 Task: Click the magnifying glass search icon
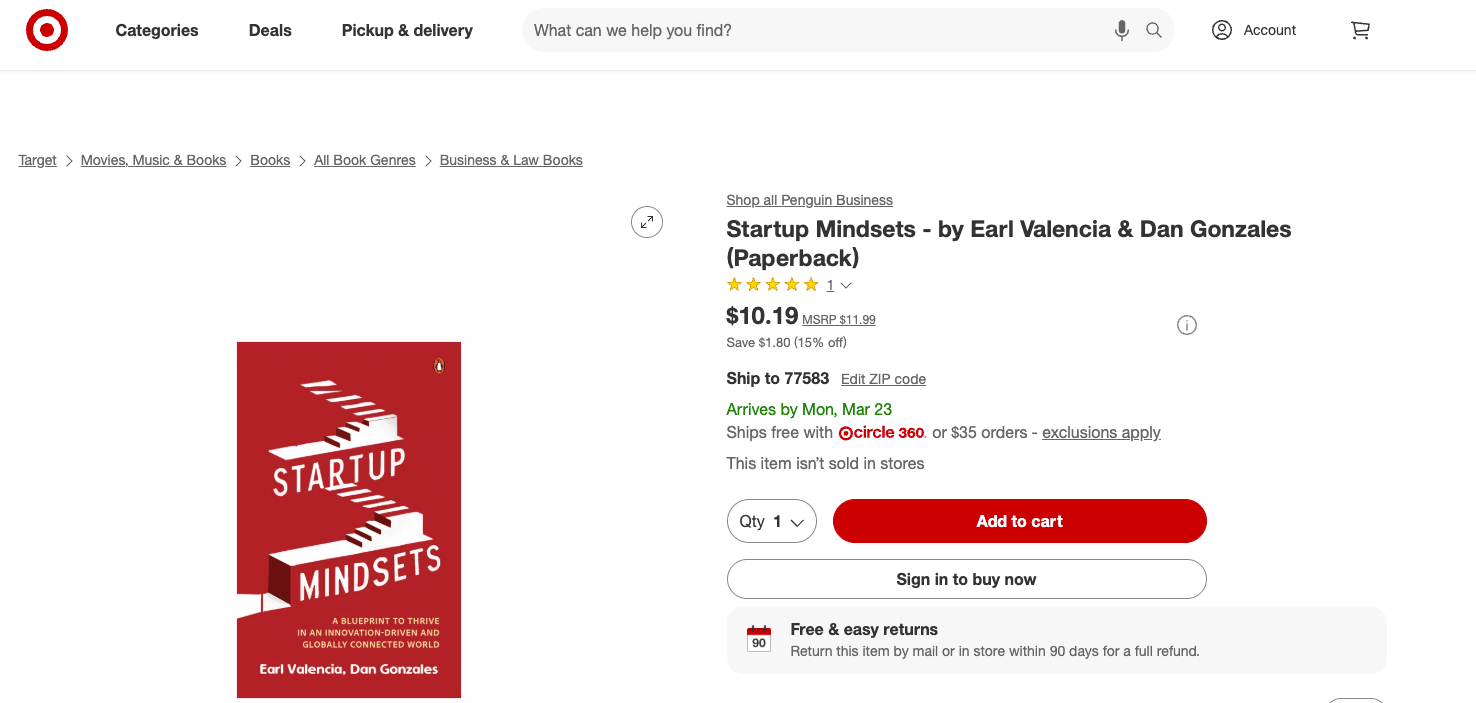click(x=1154, y=30)
